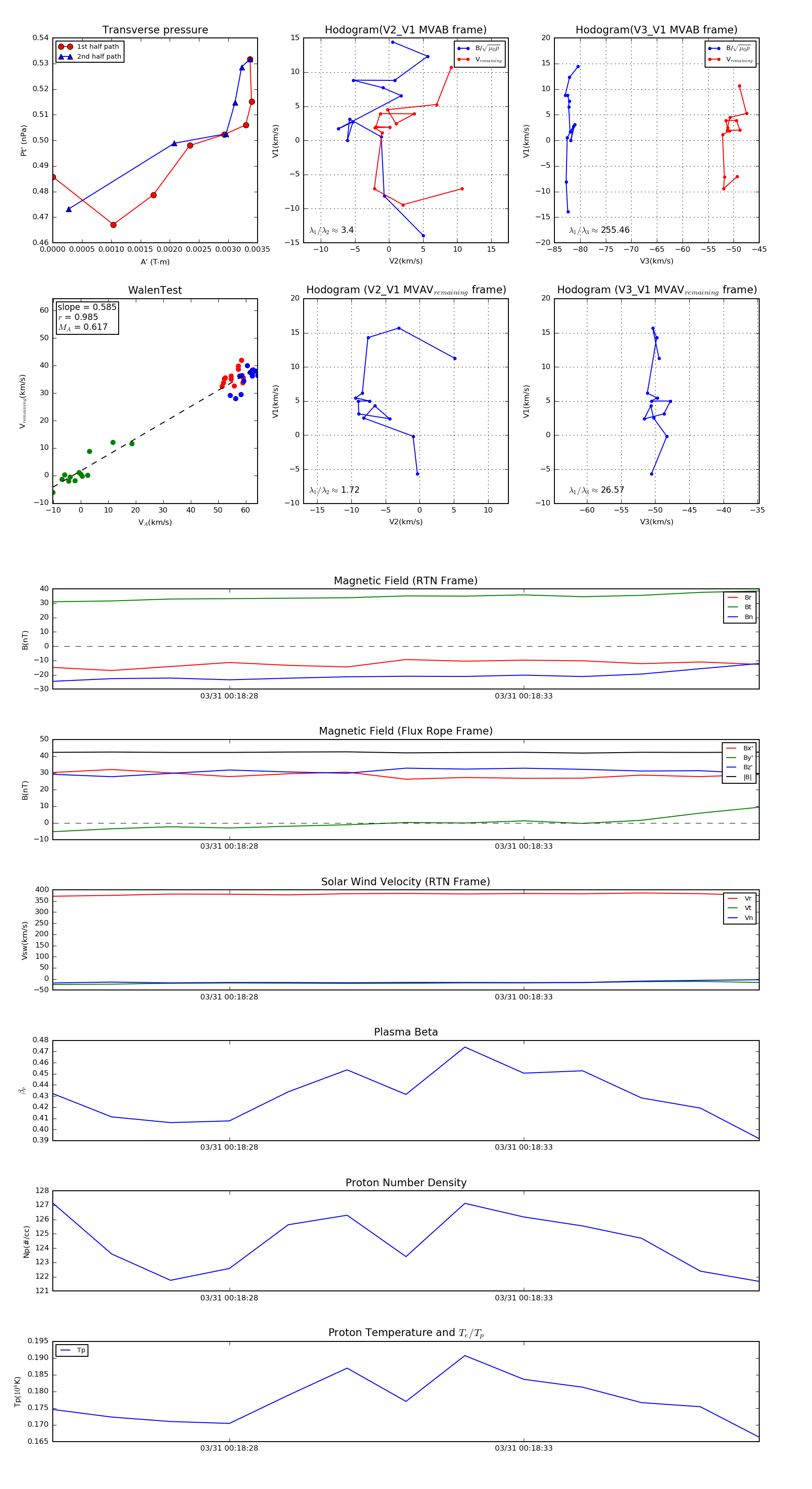Viewport: 812px width, 1489px height.
Task: Click the 'Br' legend label
Action: click(748, 598)
